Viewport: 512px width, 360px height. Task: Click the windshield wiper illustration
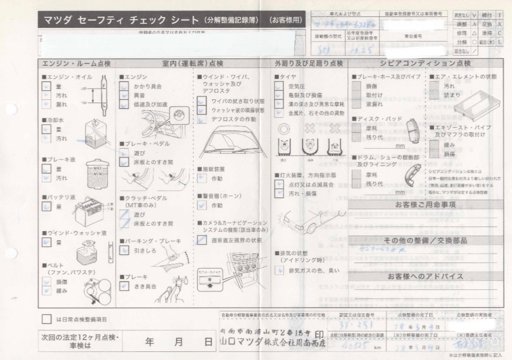[x=232, y=142]
